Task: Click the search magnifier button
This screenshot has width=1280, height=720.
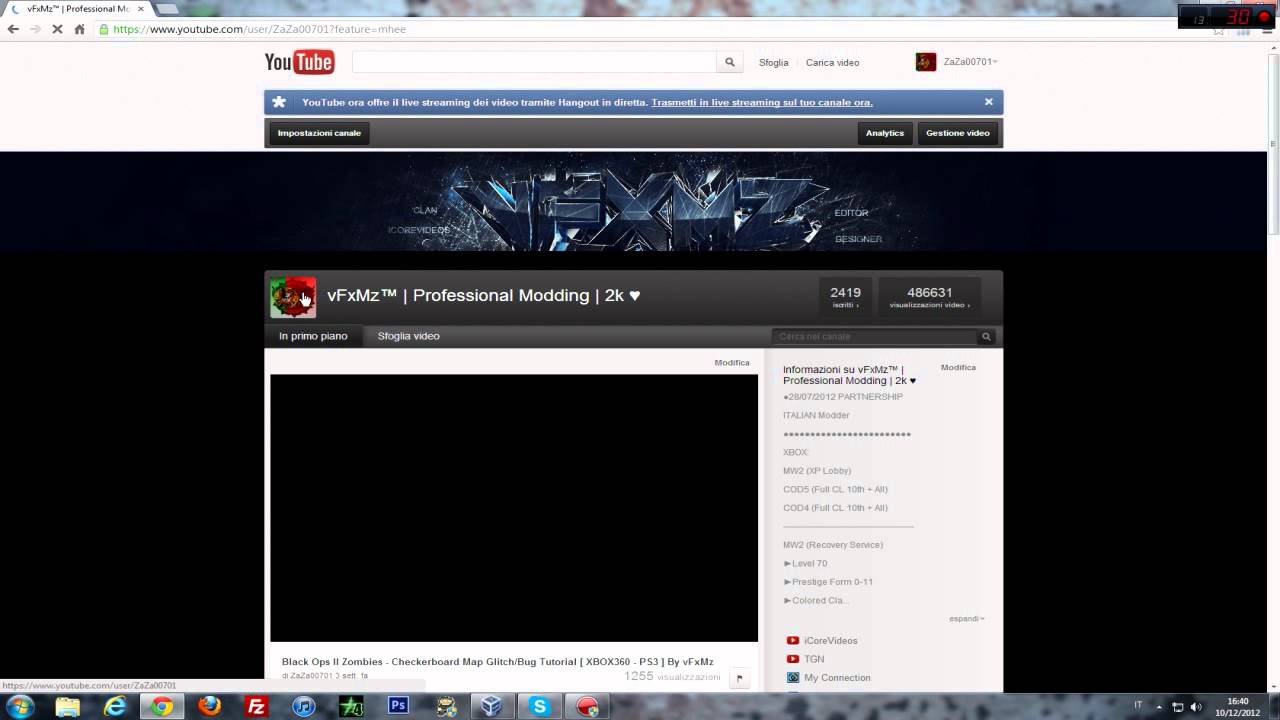Action: click(x=730, y=62)
